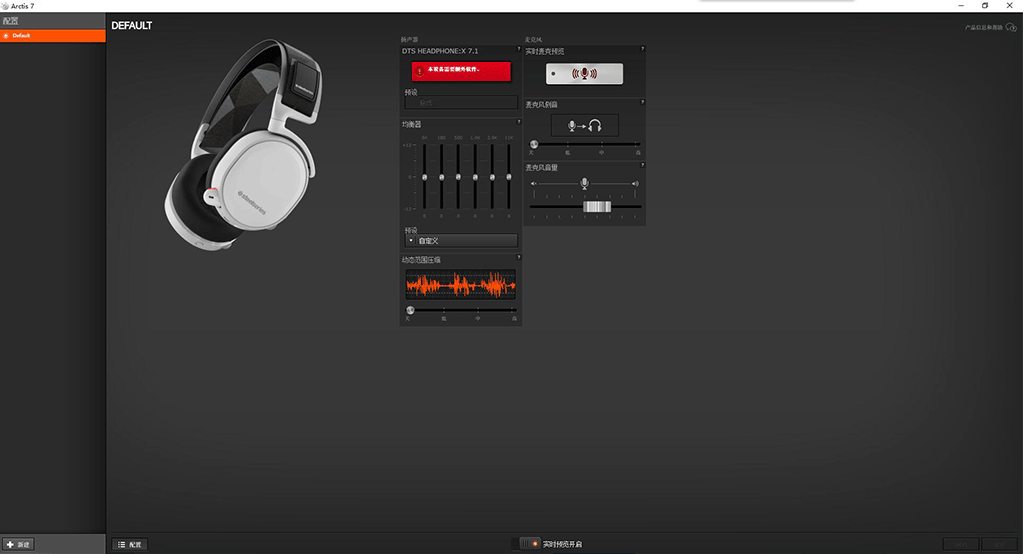Open the 配置 list button in the bottom bar
This screenshot has height=554, width=1024.
130,544
